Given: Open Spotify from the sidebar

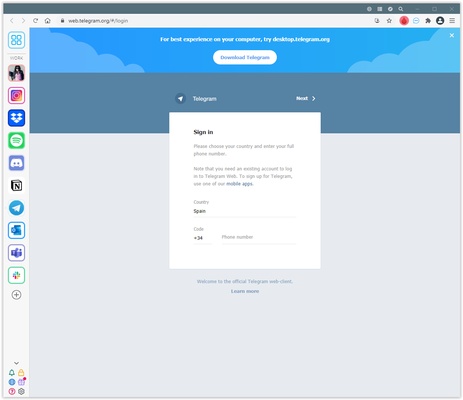Looking at the screenshot, I should click(16, 140).
